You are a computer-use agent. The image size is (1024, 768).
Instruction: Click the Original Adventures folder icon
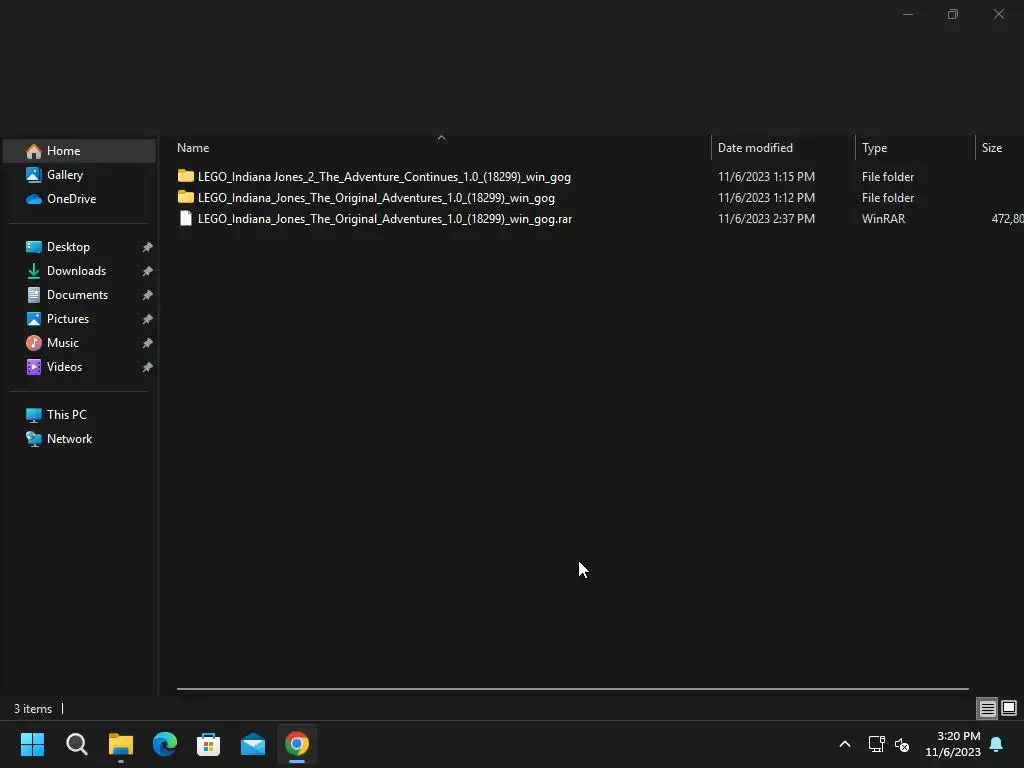[x=186, y=197]
